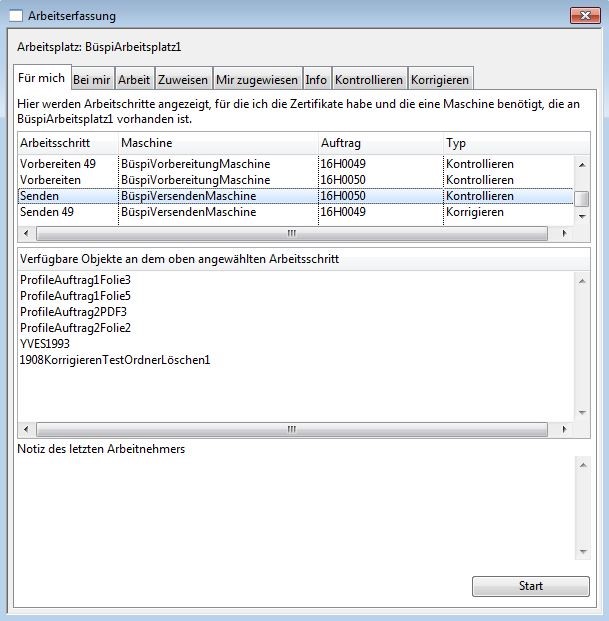This screenshot has width=609, height=621.
Task: Open the Mir zugewiesen tab
Action: tap(257, 80)
